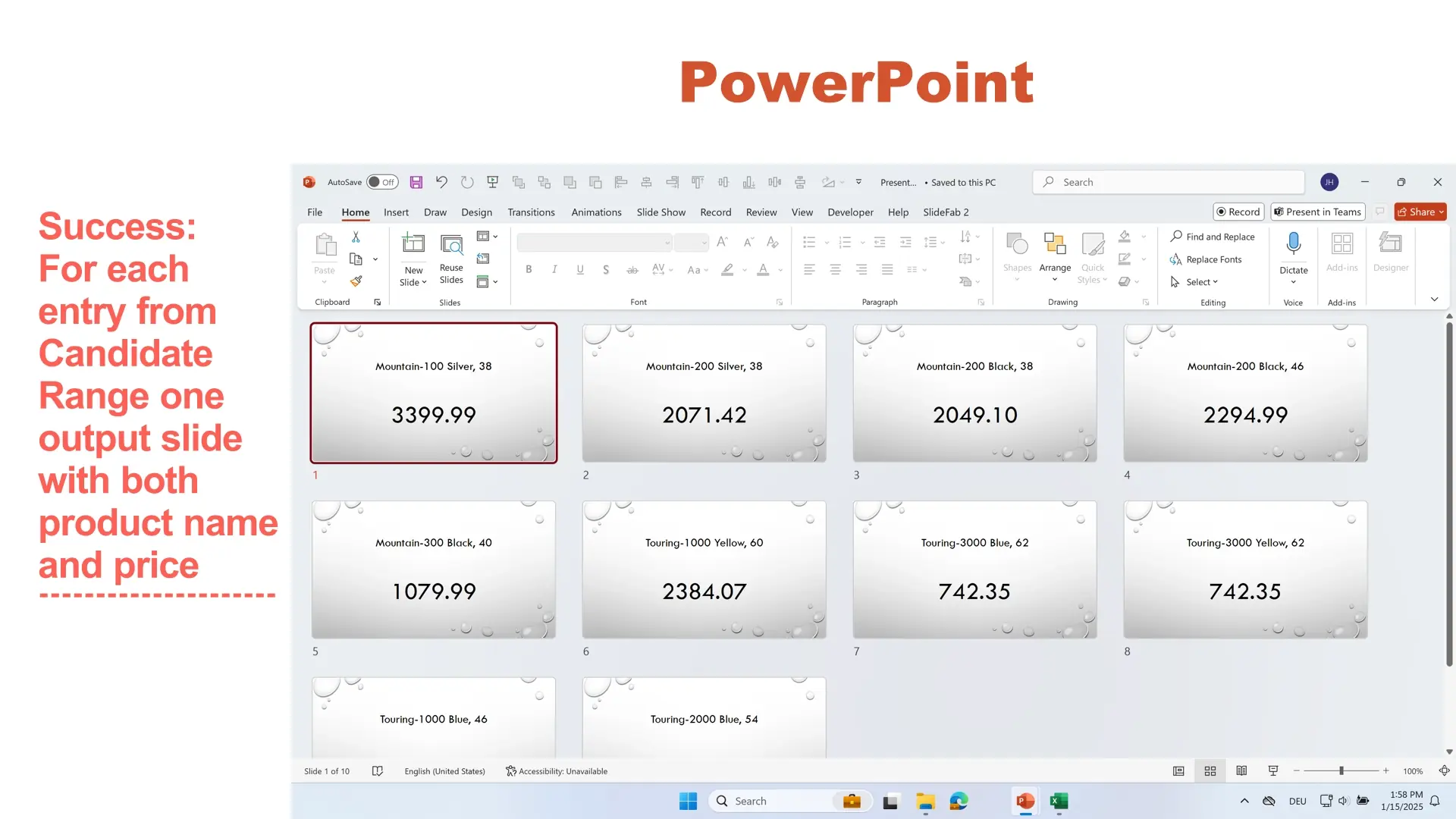The width and height of the screenshot is (1456, 819).
Task: Open the spell check book icon
Action: [x=378, y=771]
